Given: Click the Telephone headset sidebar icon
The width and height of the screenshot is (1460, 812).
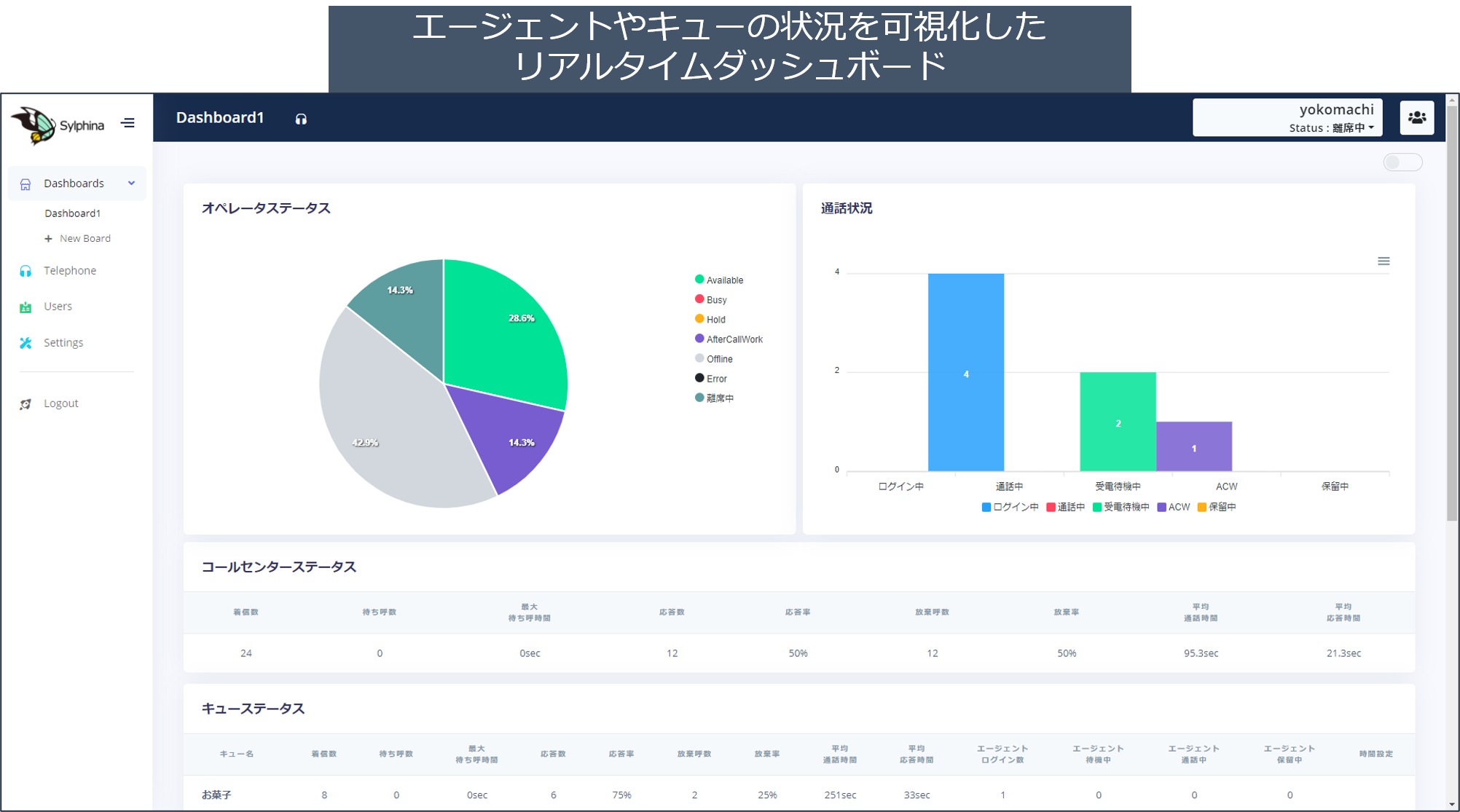Looking at the screenshot, I should (25, 271).
